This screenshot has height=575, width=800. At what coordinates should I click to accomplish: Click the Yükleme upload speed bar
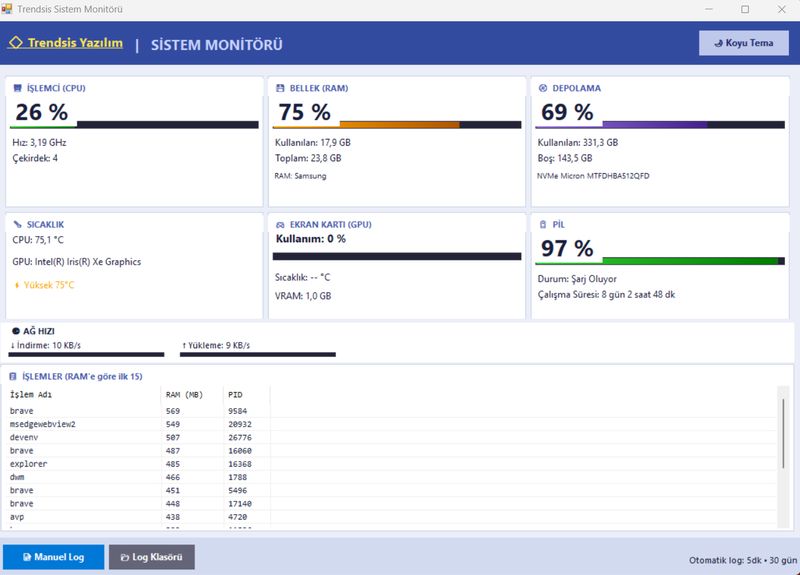(258, 354)
